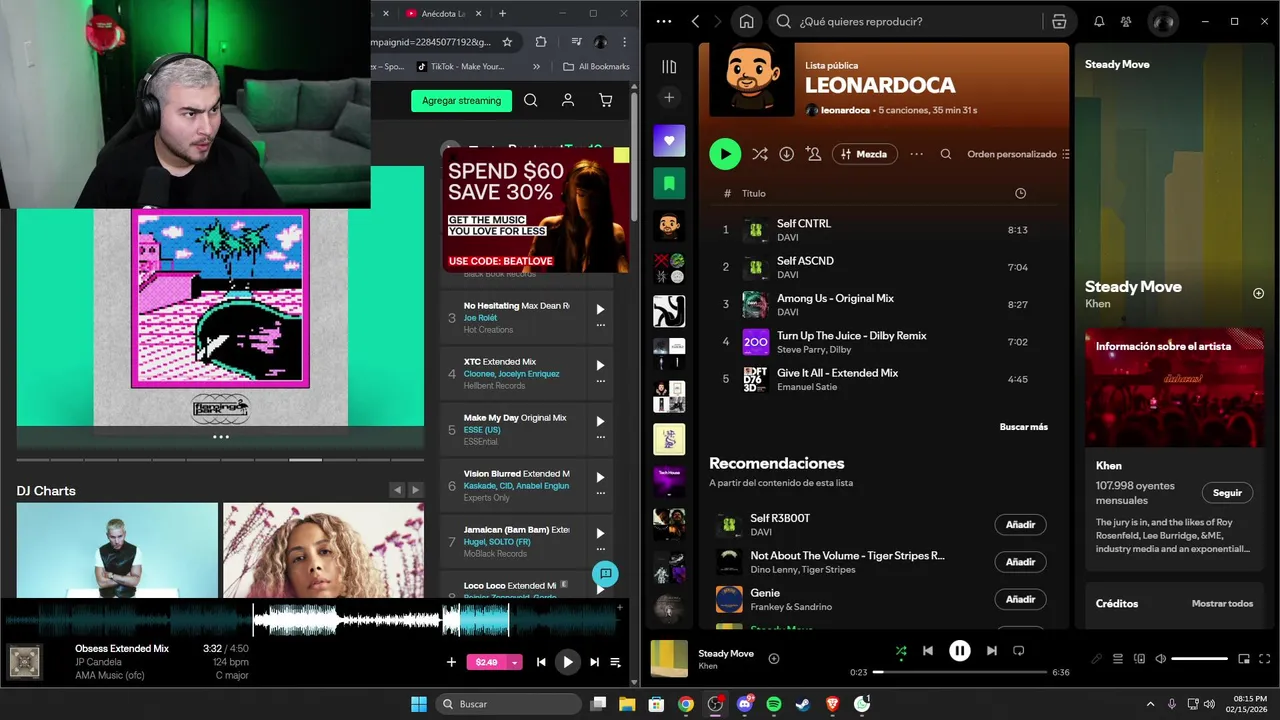The height and width of the screenshot is (720, 1280).
Task: Click Agregar streaming button on Beatport
Action: [461, 100]
